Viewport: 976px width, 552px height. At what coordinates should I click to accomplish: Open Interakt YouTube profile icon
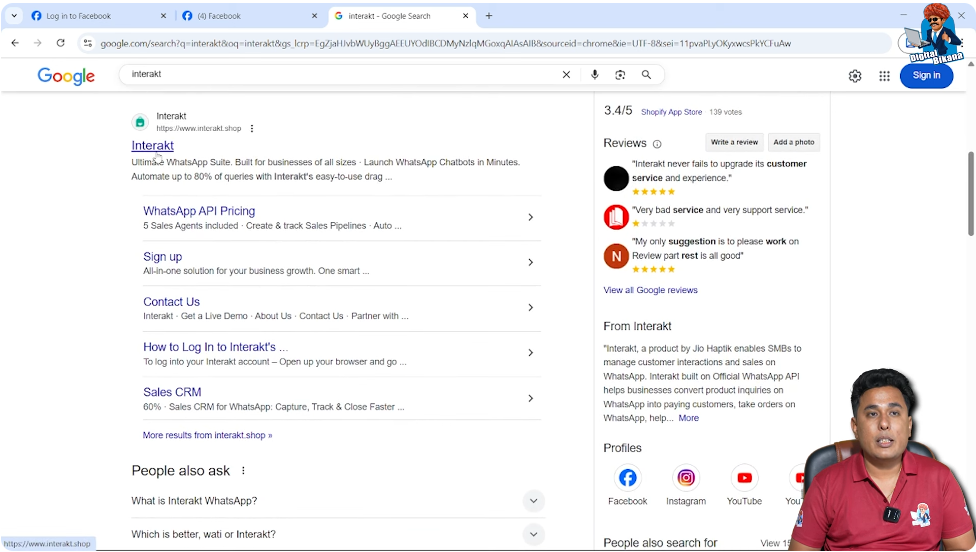[744, 477]
